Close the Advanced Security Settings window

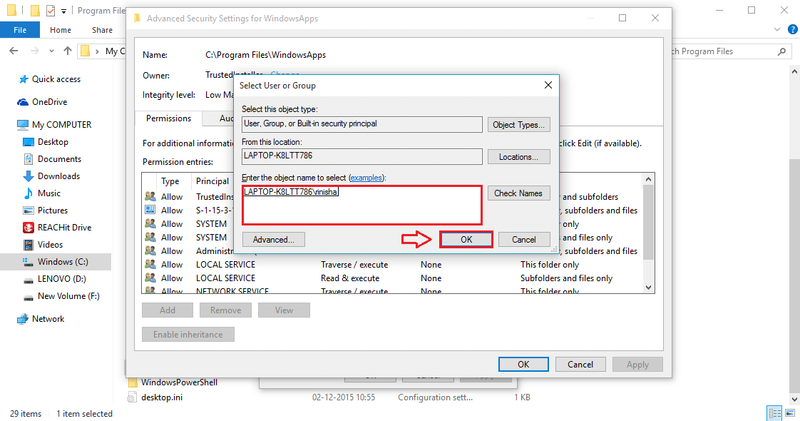click(x=655, y=18)
